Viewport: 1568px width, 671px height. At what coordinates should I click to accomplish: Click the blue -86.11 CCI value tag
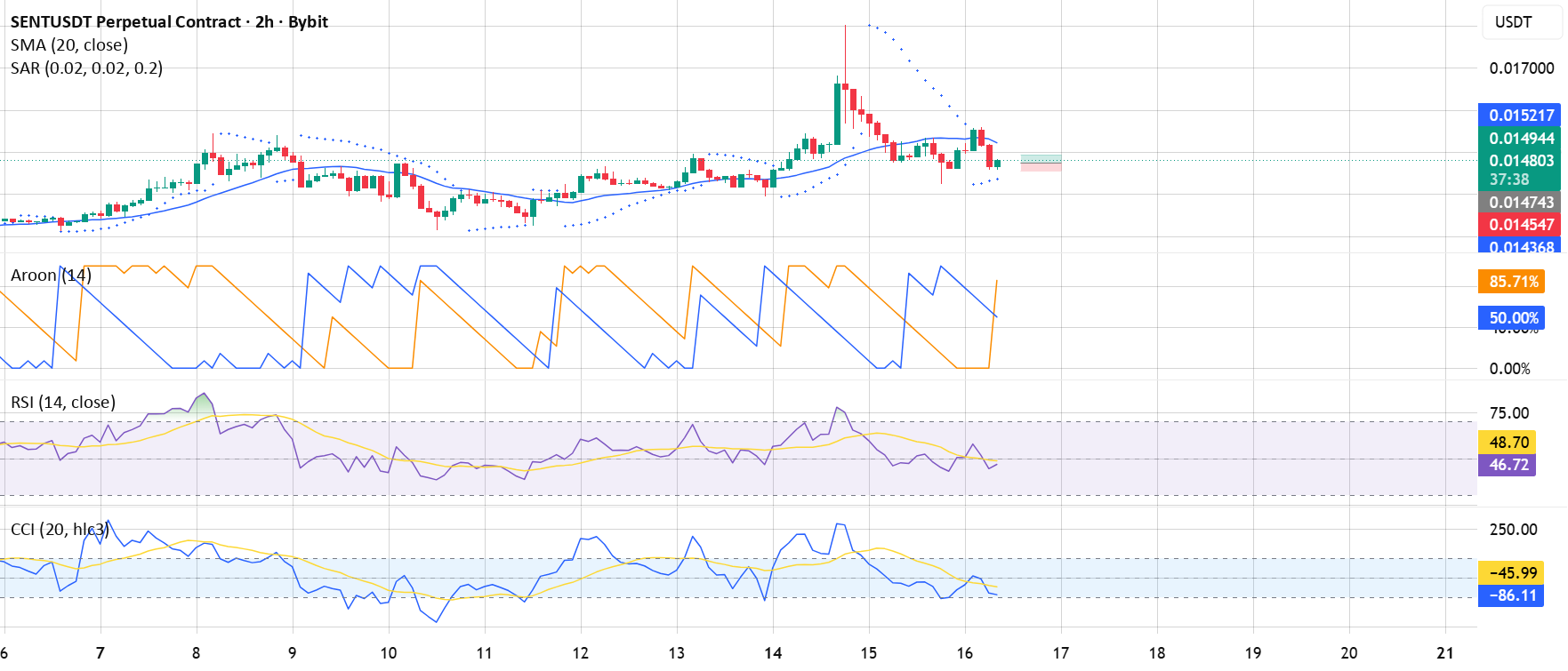point(1511,595)
